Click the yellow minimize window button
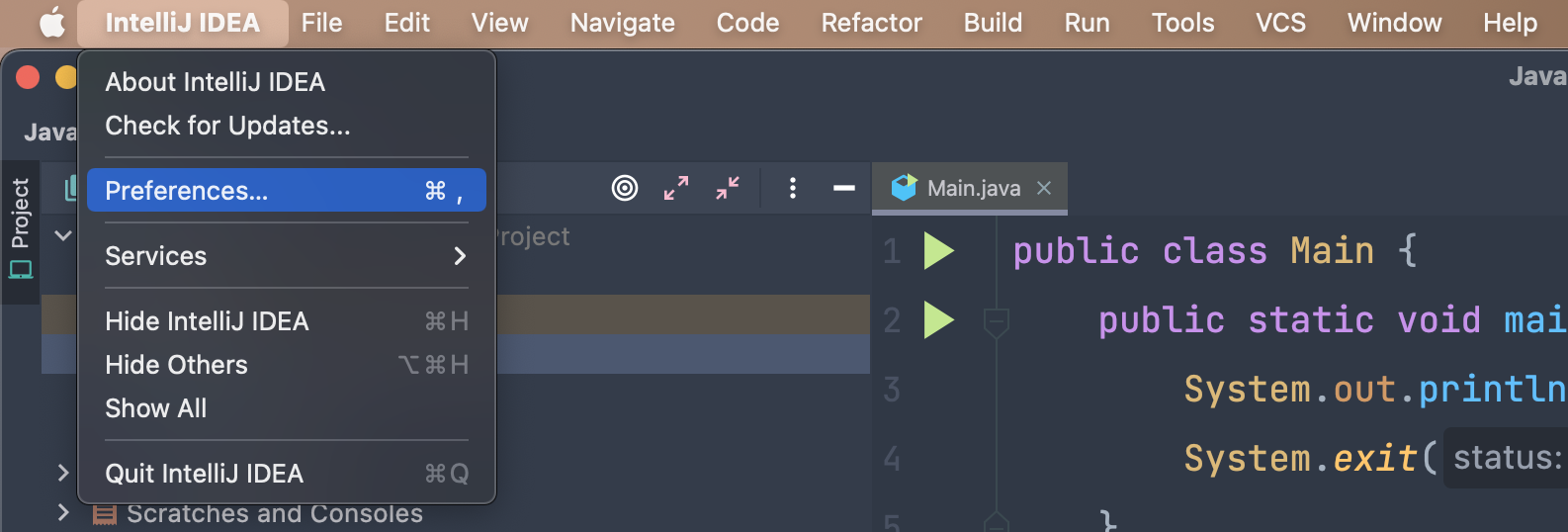Screen dimensions: 1568x532 pos(66,77)
